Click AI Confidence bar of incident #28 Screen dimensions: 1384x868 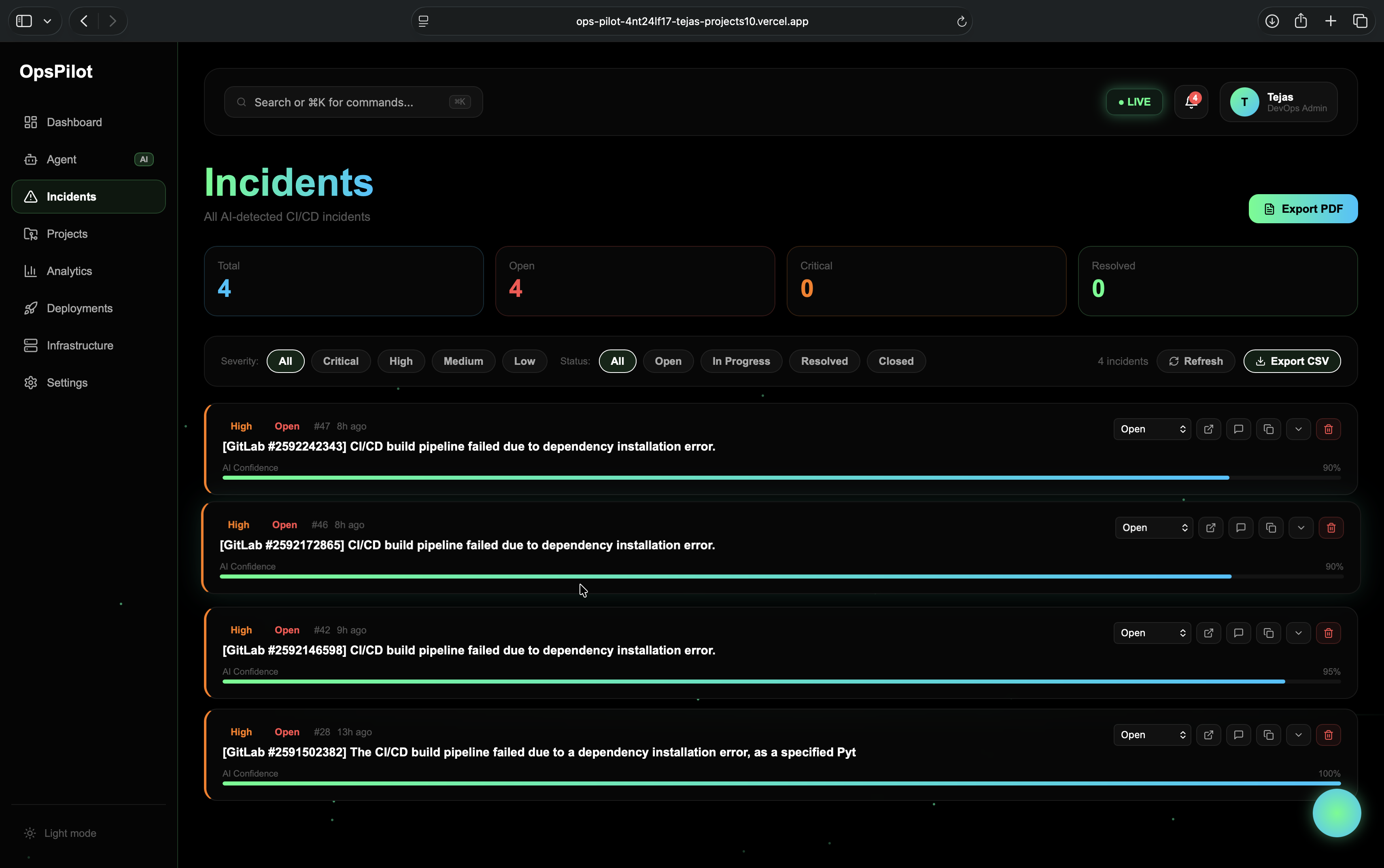pos(781,783)
